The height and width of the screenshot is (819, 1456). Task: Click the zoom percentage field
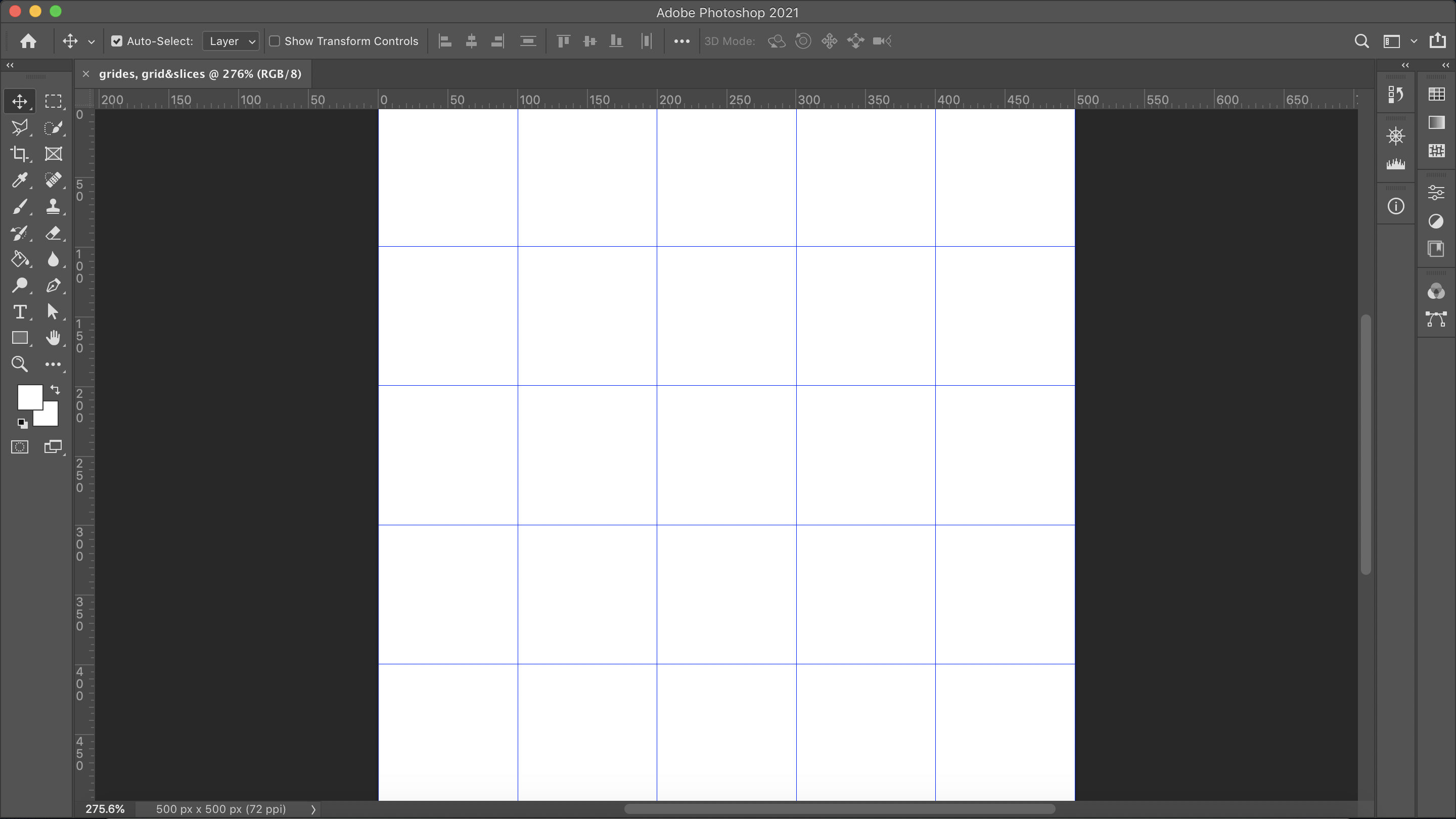105,809
